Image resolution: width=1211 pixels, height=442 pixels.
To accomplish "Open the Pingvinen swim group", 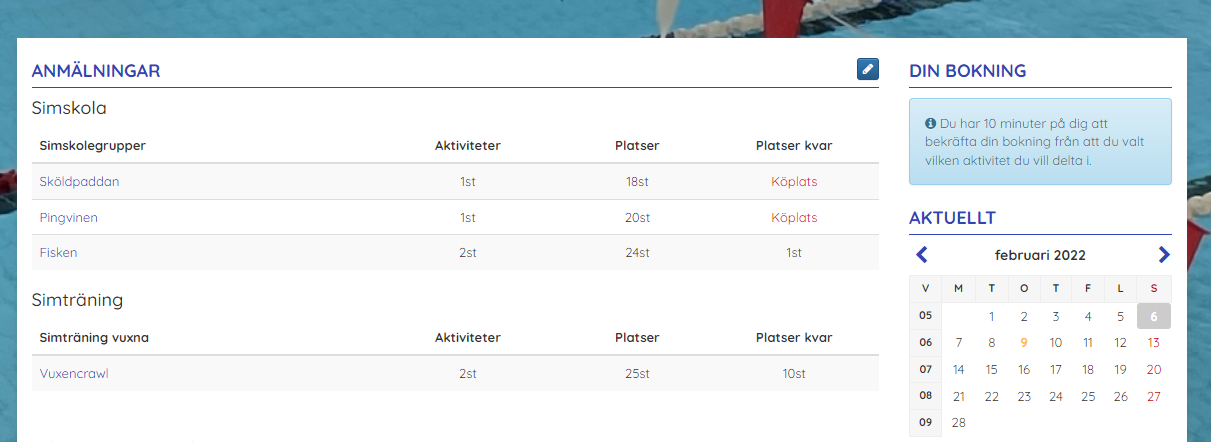I will click(x=68, y=217).
